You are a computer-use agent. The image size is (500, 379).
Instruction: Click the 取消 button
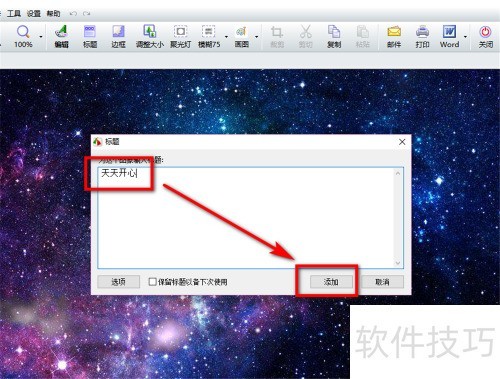382,282
